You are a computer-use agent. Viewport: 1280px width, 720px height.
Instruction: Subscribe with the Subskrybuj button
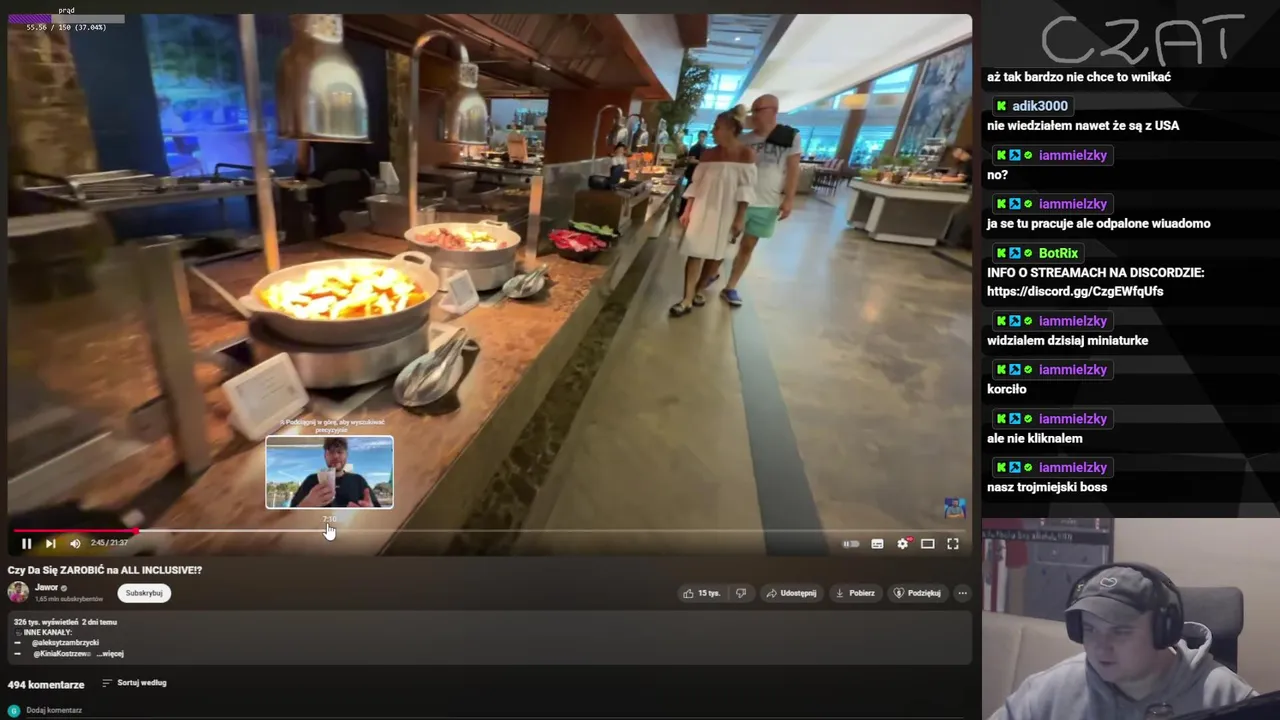point(145,593)
